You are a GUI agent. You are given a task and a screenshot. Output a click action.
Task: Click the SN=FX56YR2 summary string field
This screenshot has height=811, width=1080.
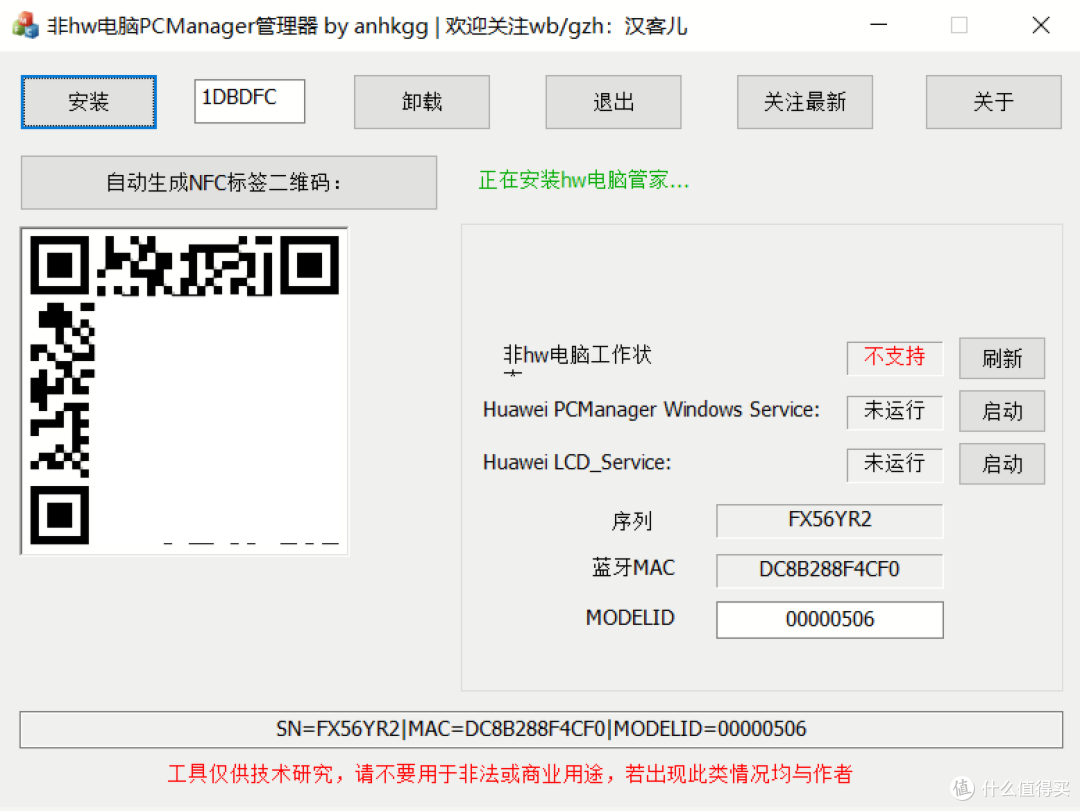coord(541,729)
